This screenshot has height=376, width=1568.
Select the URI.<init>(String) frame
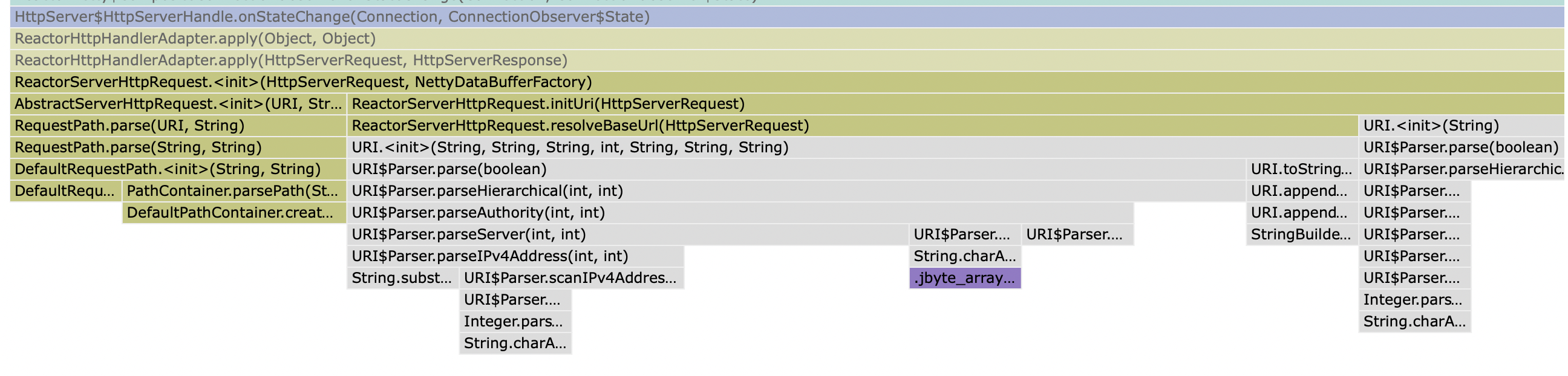click(1462, 126)
